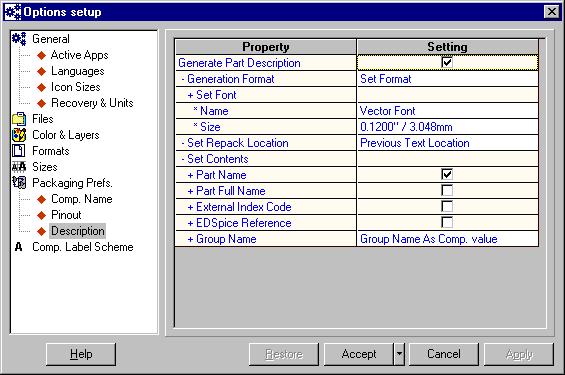The width and height of the screenshot is (565, 375).
Task: Click the Options setup title bar icon
Action: tap(13, 12)
